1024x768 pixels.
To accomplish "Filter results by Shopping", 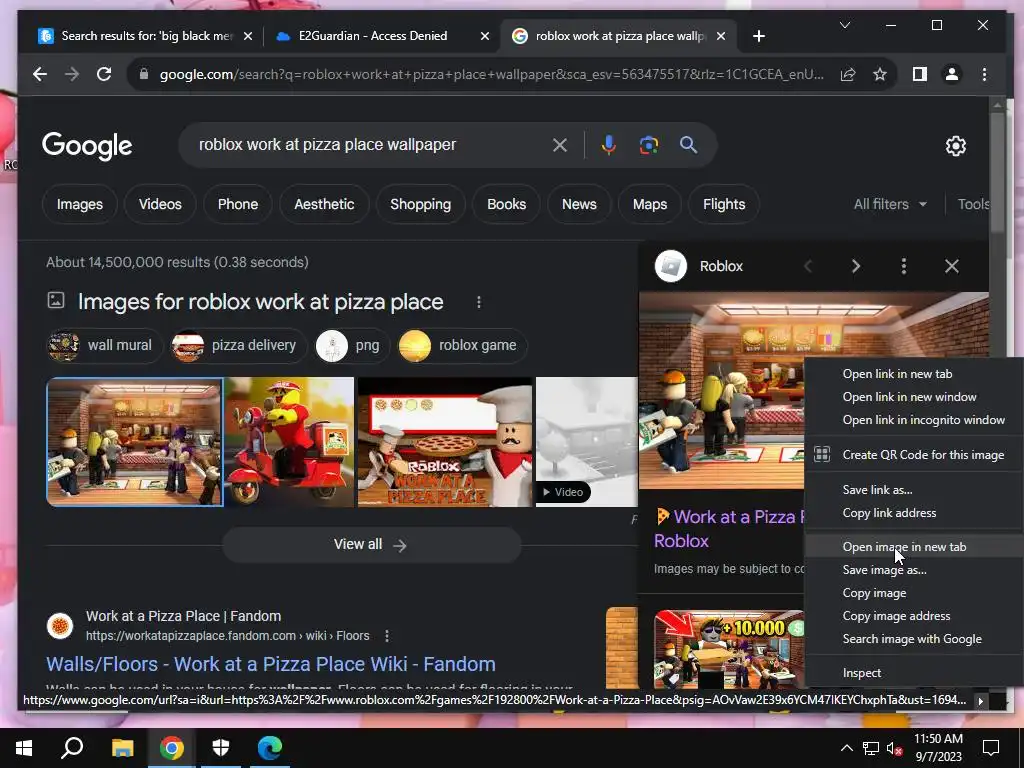I will coord(421,204).
